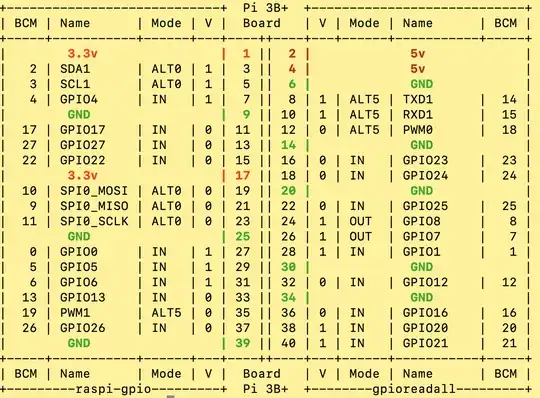
Task: Select the OUT mode in the GPIO7 row
Action: tap(360, 237)
